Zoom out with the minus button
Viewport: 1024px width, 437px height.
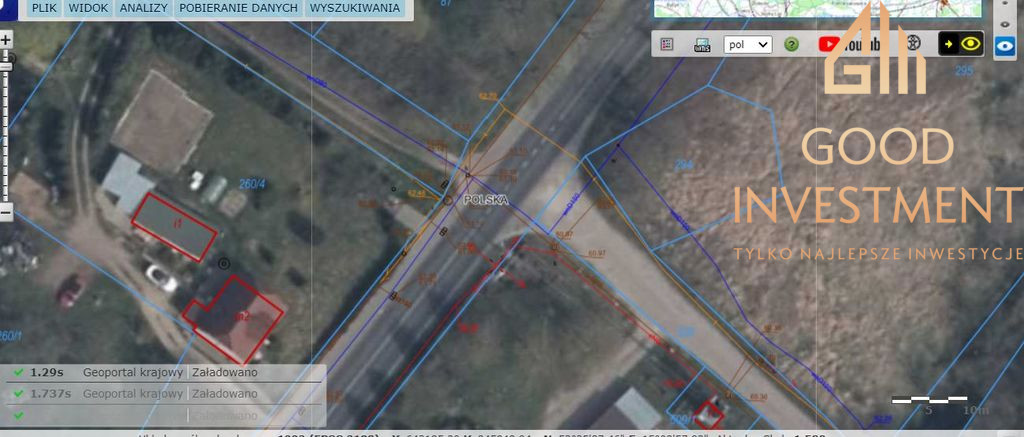6,212
